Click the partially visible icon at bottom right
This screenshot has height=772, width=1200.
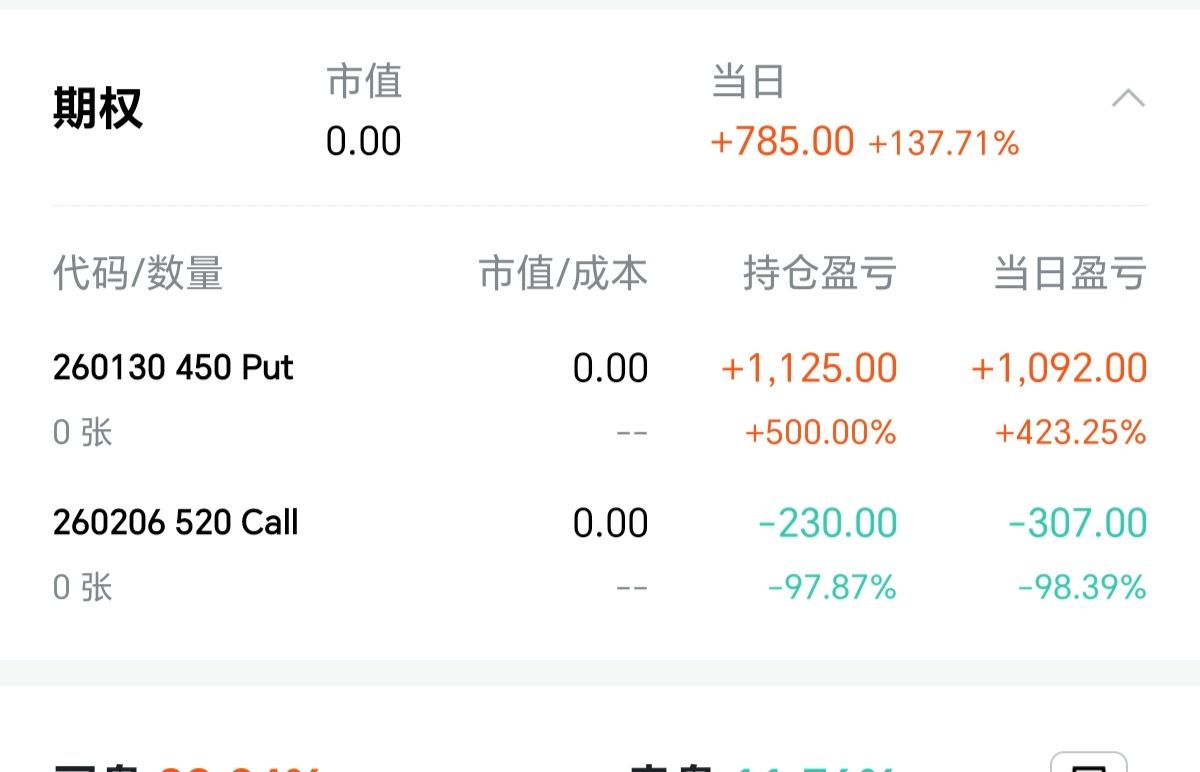1088,762
